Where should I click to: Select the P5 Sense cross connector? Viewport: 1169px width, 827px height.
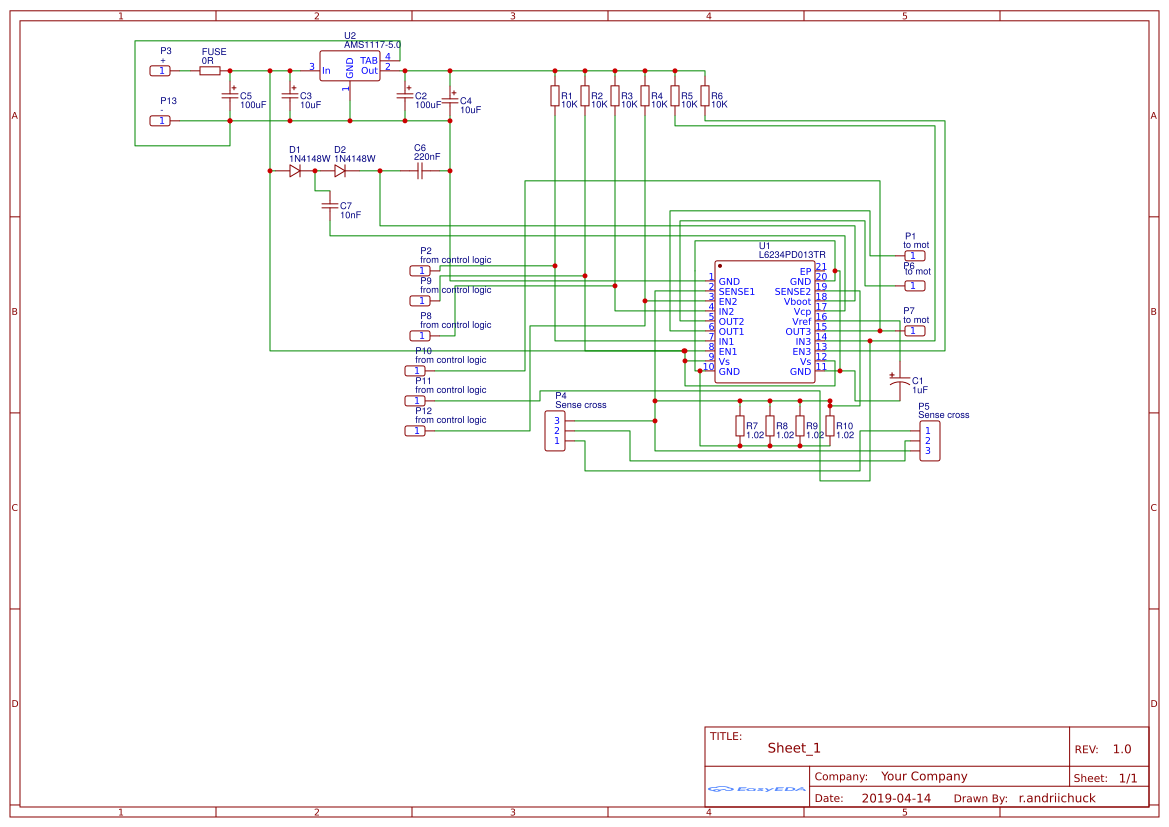pyautogui.click(x=930, y=441)
